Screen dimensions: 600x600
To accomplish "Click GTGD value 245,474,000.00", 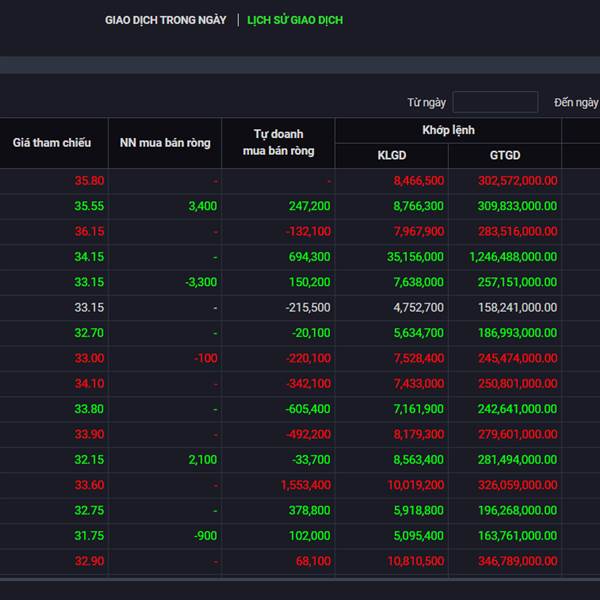I will 518,358.
